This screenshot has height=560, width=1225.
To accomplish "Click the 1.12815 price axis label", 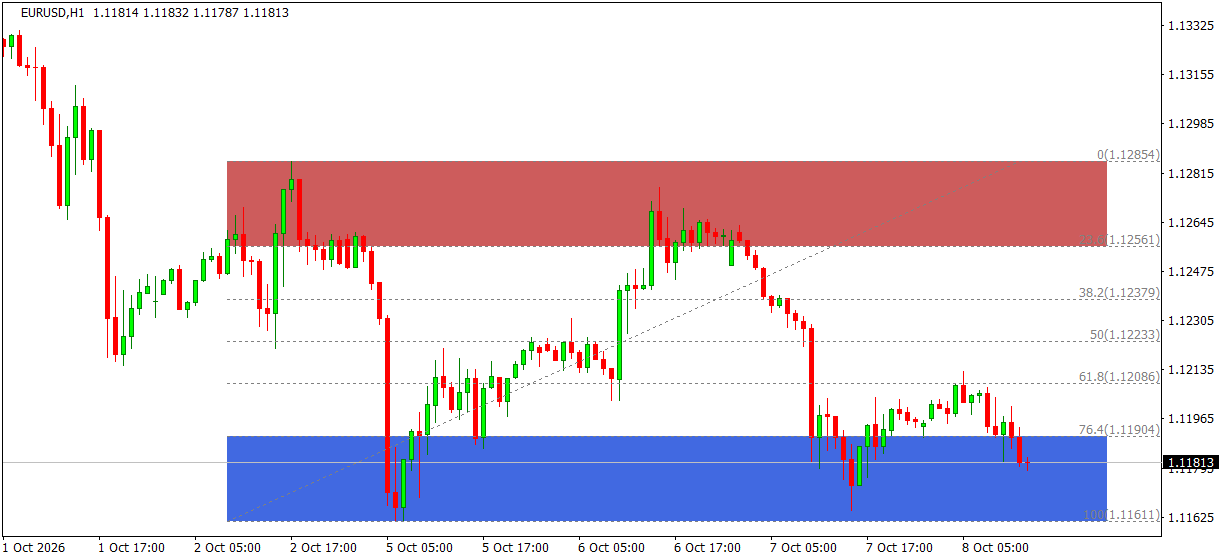I will pyautogui.click(x=1190, y=174).
